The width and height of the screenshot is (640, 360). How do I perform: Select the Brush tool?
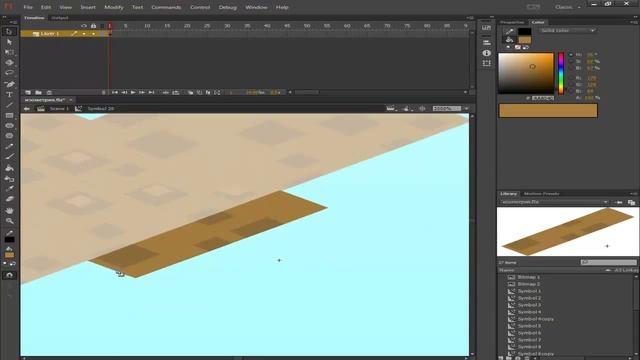9,157
